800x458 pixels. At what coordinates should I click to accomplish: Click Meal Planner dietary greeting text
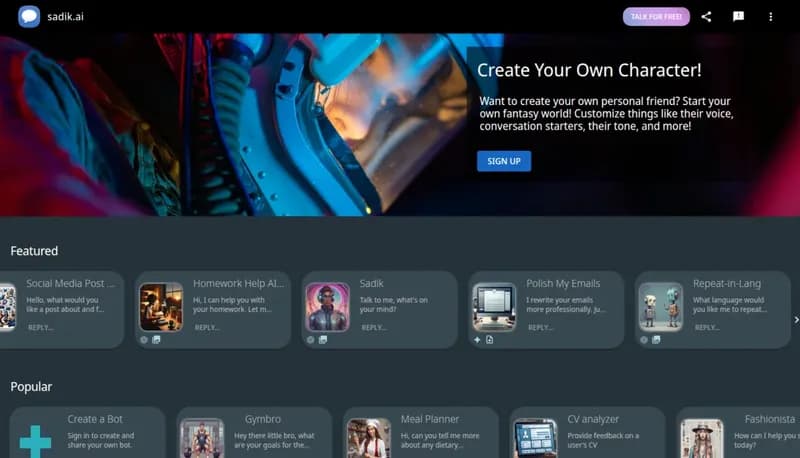point(440,440)
